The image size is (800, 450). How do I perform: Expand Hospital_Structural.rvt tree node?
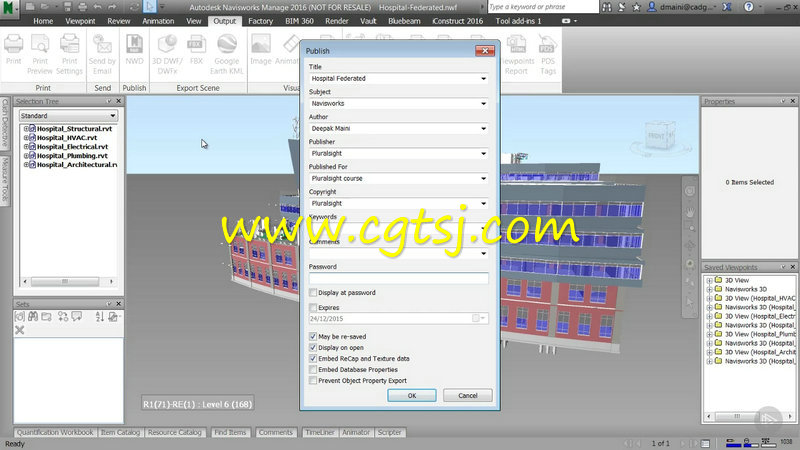(26, 129)
